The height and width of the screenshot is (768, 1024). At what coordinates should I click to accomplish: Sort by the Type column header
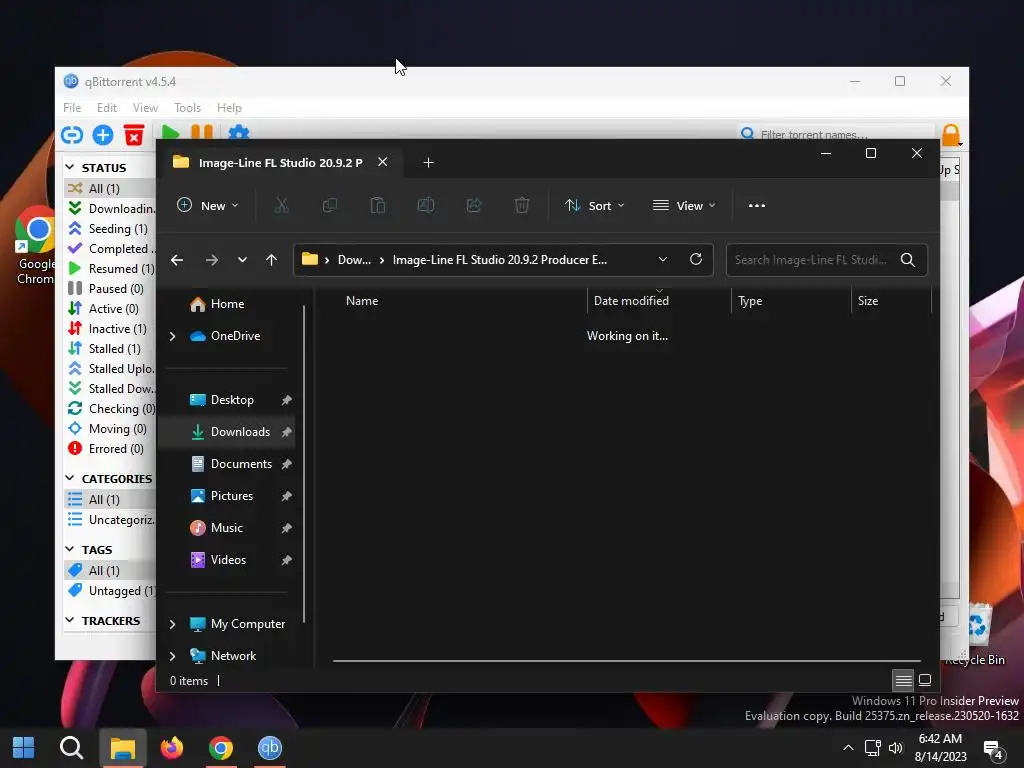750,300
